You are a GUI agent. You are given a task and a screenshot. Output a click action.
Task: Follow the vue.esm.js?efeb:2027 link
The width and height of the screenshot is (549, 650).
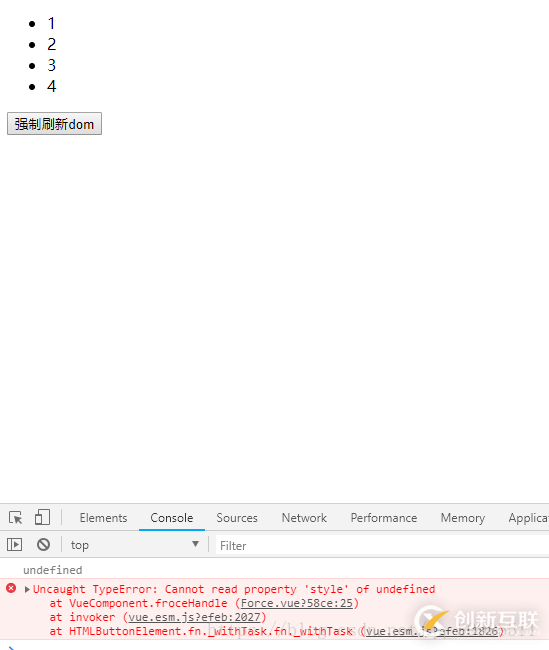[194, 617]
